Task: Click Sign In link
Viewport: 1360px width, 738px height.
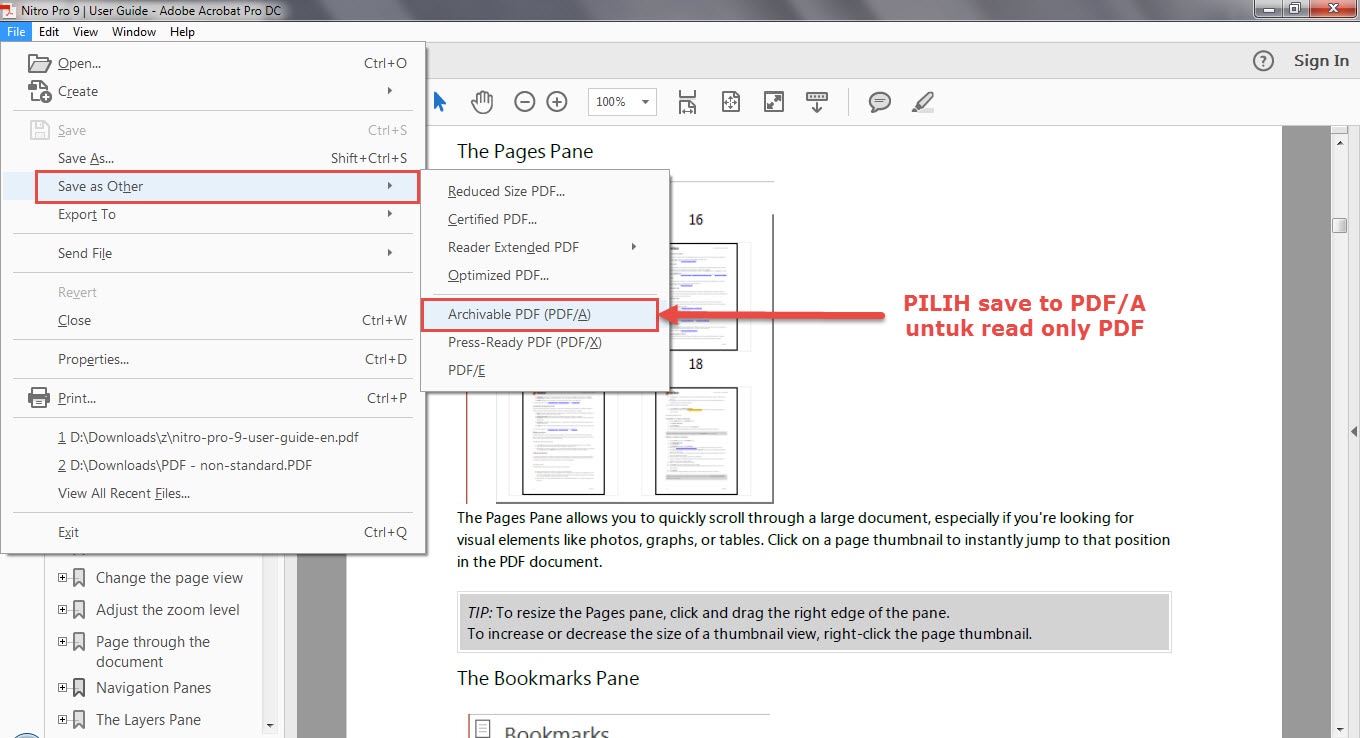Action: (1321, 61)
